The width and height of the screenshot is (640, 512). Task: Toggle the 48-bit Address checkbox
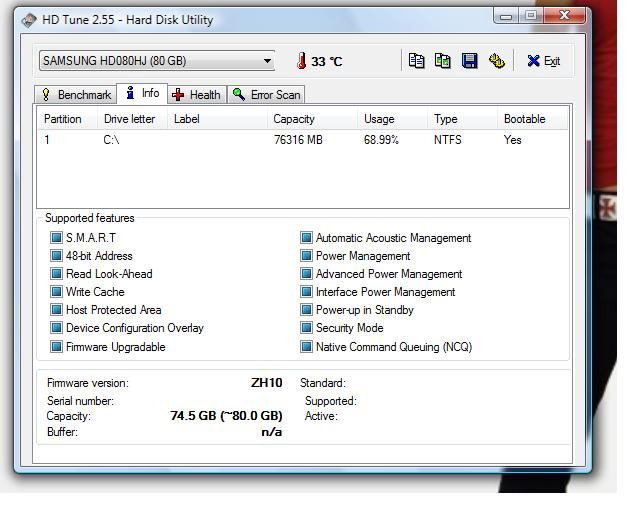pos(56,256)
